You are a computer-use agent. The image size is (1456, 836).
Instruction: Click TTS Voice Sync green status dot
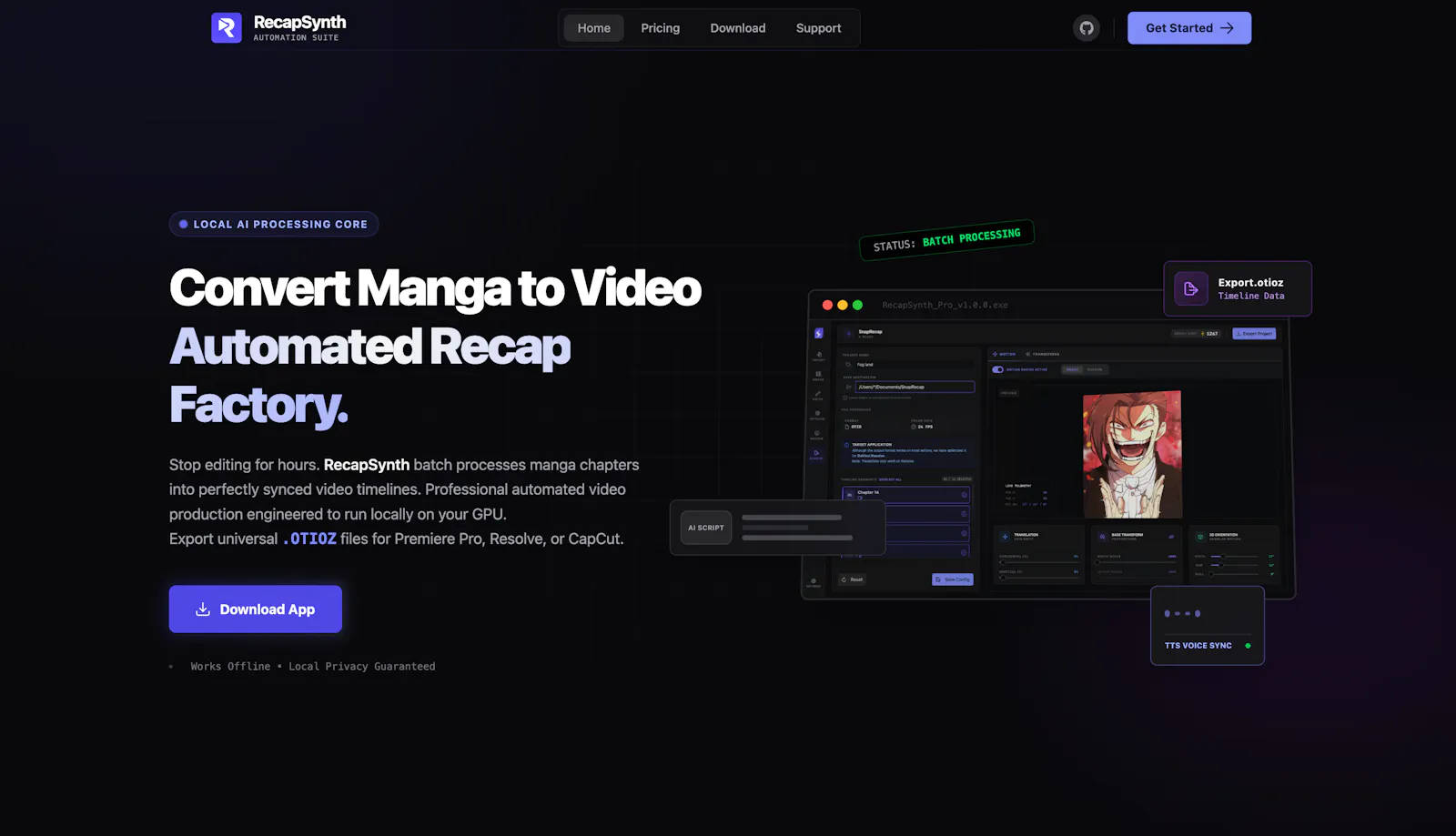[x=1248, y=646]
